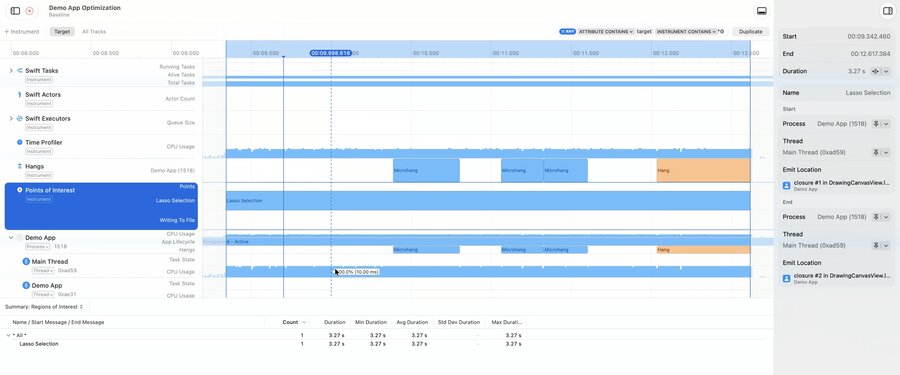Open the INSTRUMENT CONTAINS dropdown
The width and height of the screenshot is (900, 375).
(686, 32)
